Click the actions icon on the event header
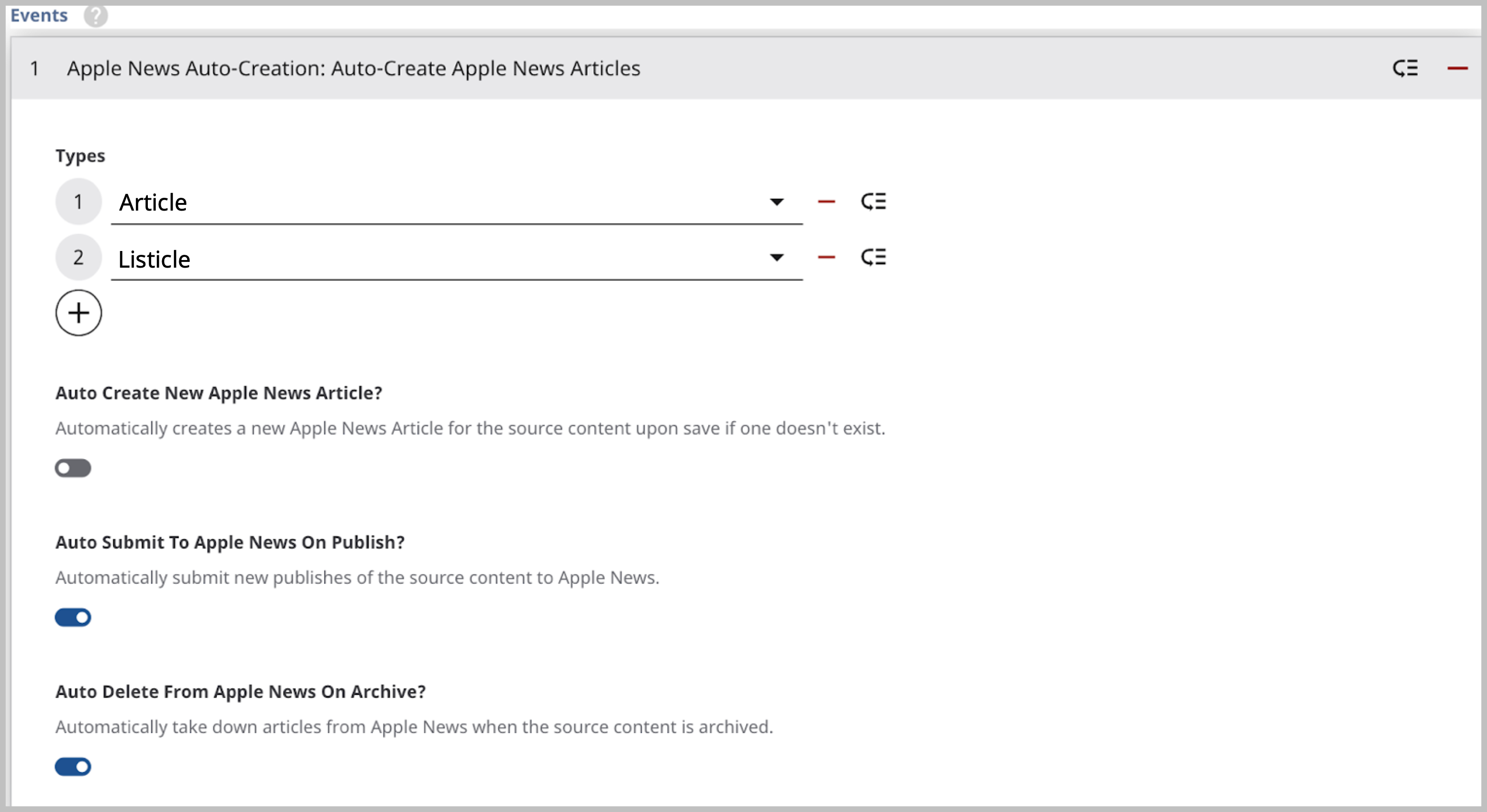Viewport: 1487px width, 812px height. pos(1406,68)
